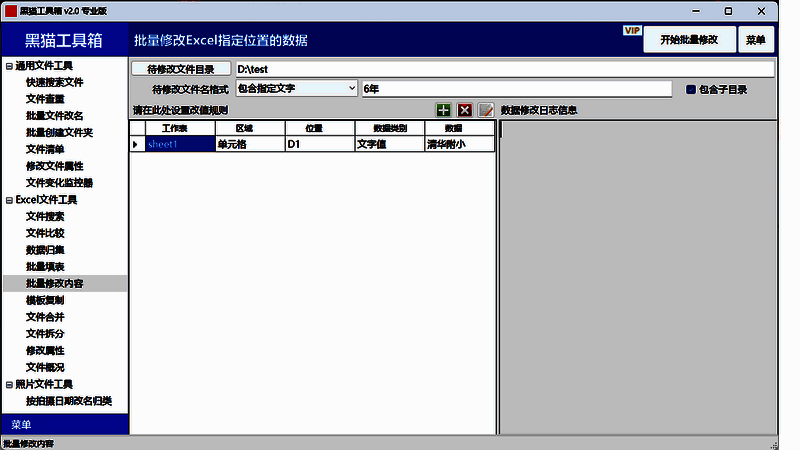Select the sheet1 cell
The height and width of the screenshot is (450, 800).
coord(180,144)
